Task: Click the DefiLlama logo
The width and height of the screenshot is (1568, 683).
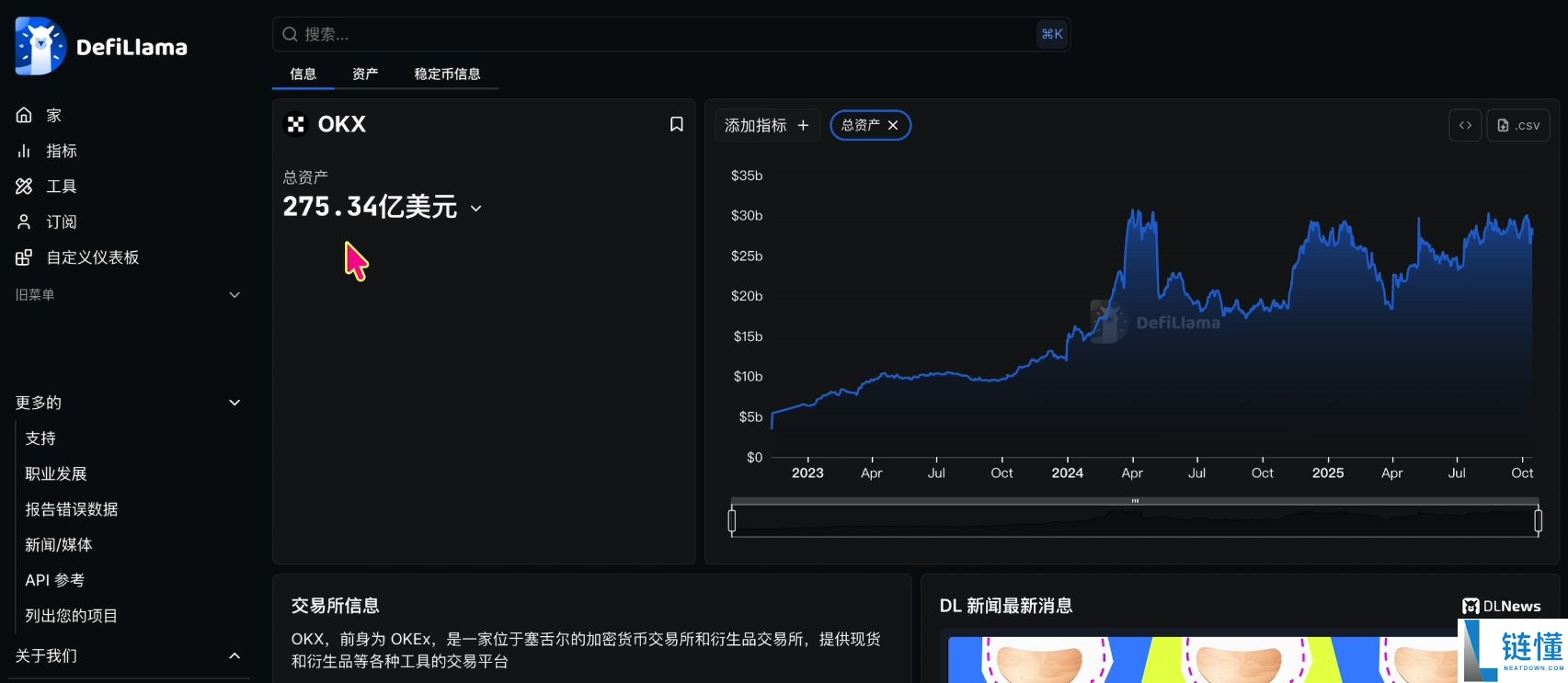Action: tap(101, 46)
